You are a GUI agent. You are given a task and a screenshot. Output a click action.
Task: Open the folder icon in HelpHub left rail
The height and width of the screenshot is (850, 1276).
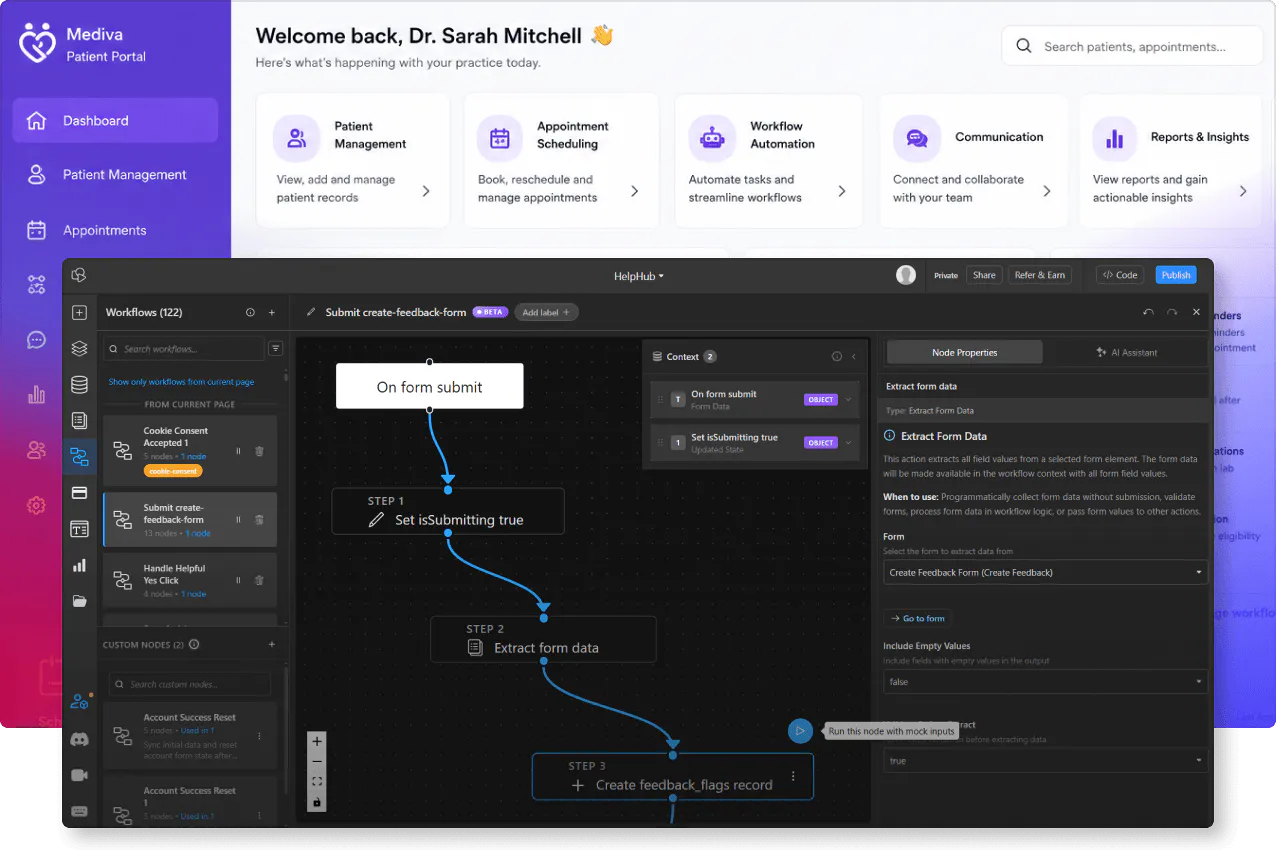79,601
